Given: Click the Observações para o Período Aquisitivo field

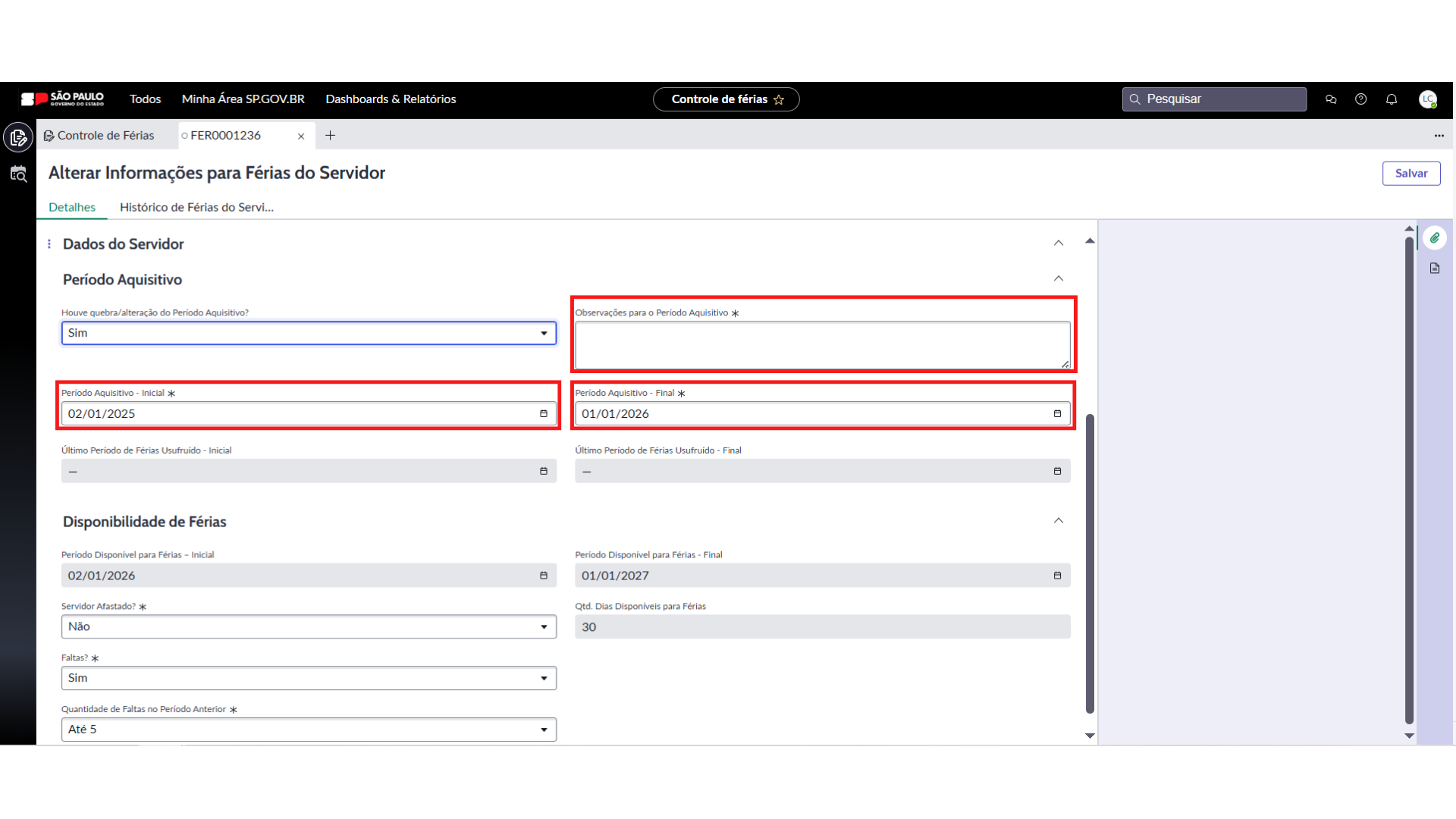Looking at the screenshot, I should click(x=822, y=345).
